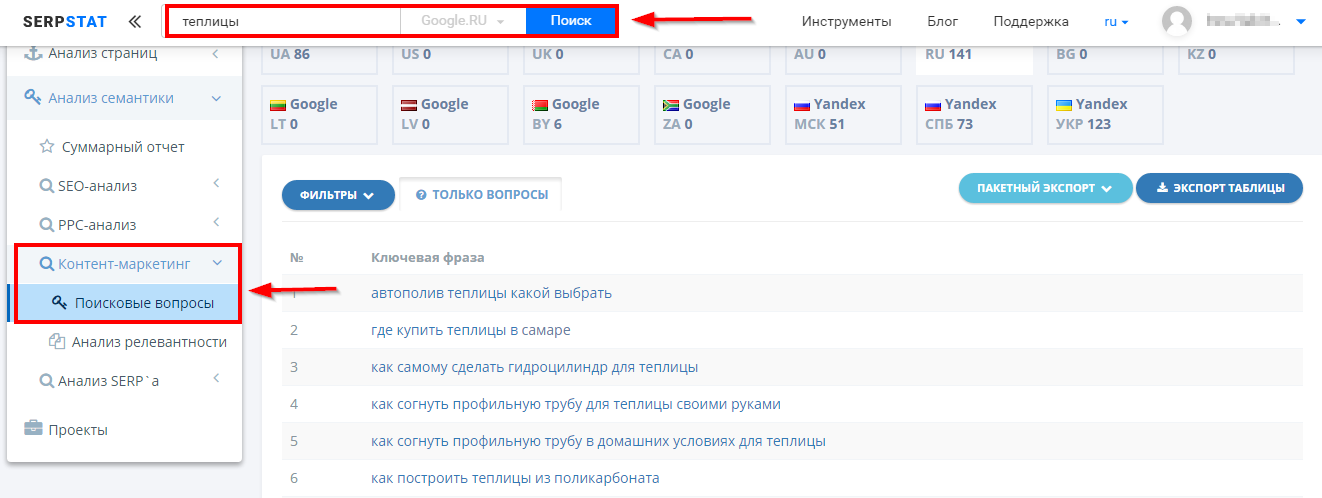Select the UK 0 database card
Screen dimensions: 1322x498
[581, 58]
